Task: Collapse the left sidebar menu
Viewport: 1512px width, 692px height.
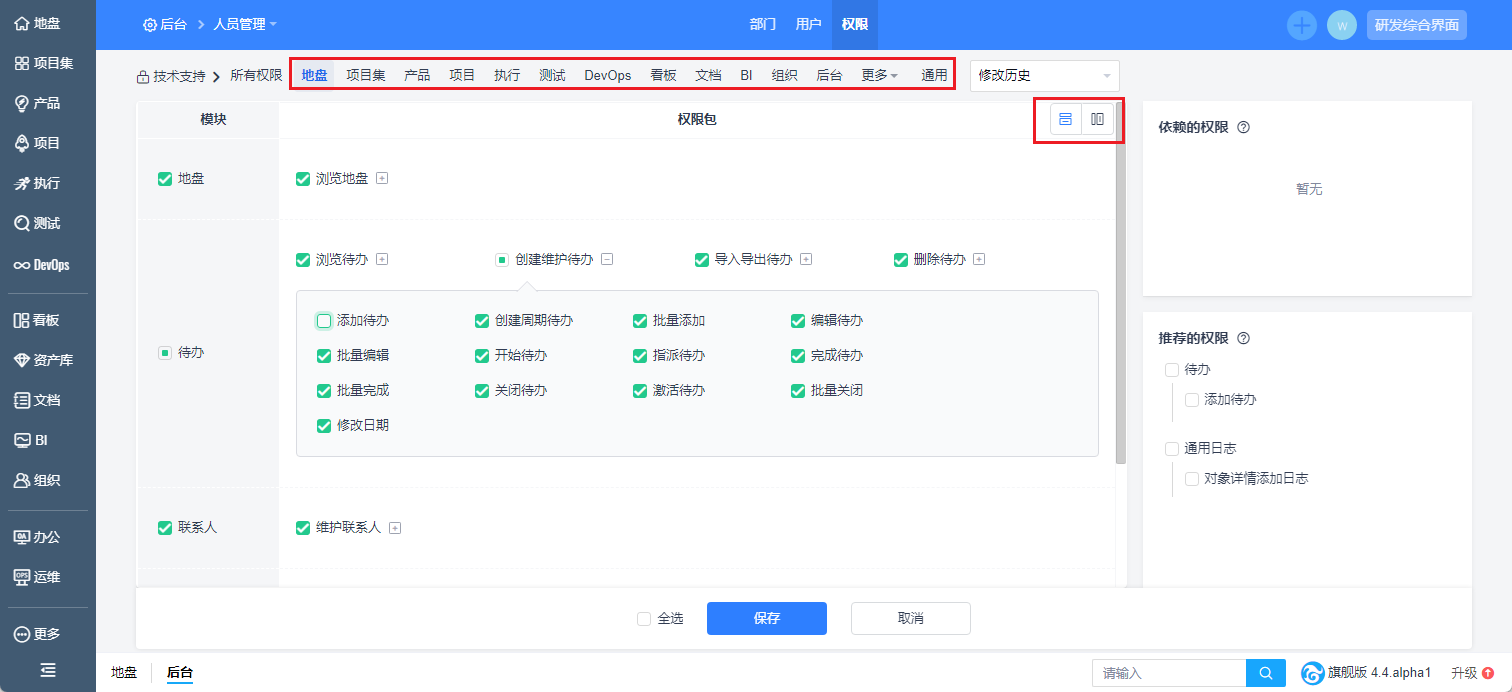Action: point(47,670)
